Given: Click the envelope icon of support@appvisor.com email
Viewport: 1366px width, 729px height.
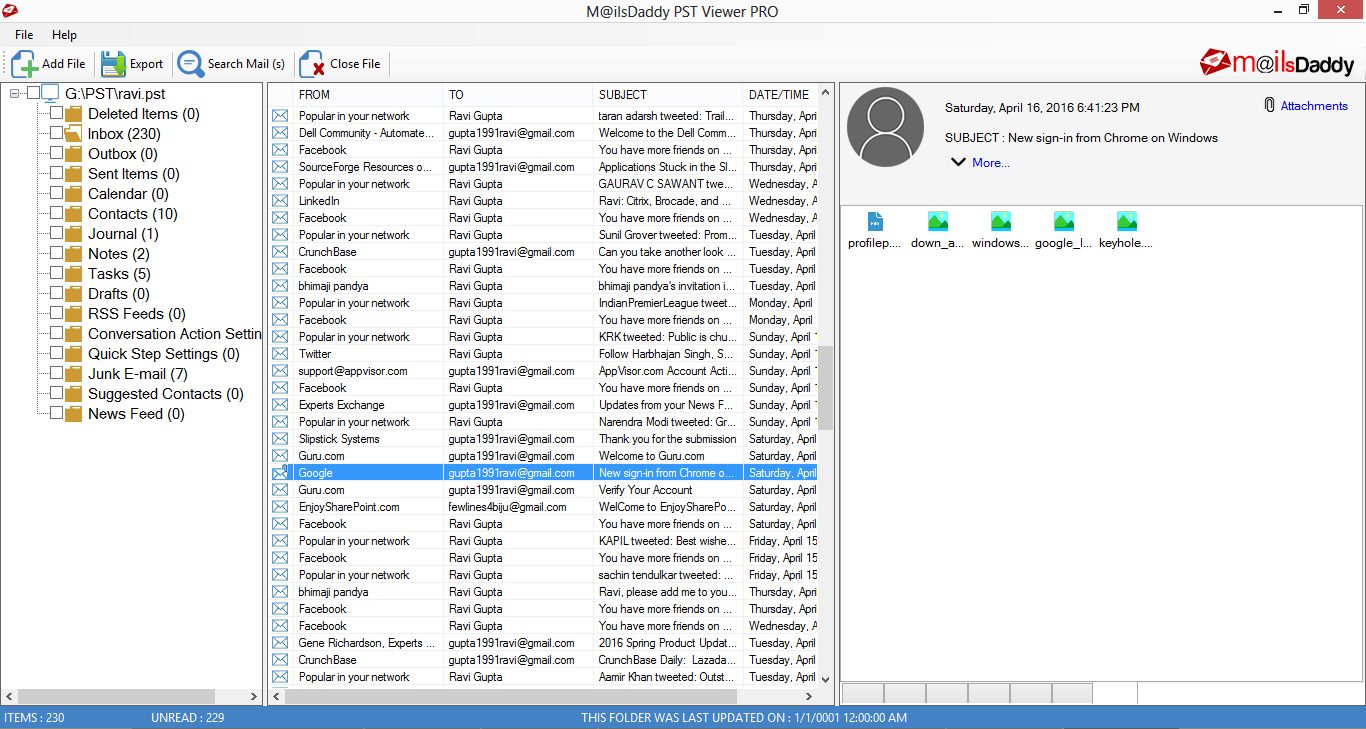Looking at the screenshot, I should click(x=280, y=371).
